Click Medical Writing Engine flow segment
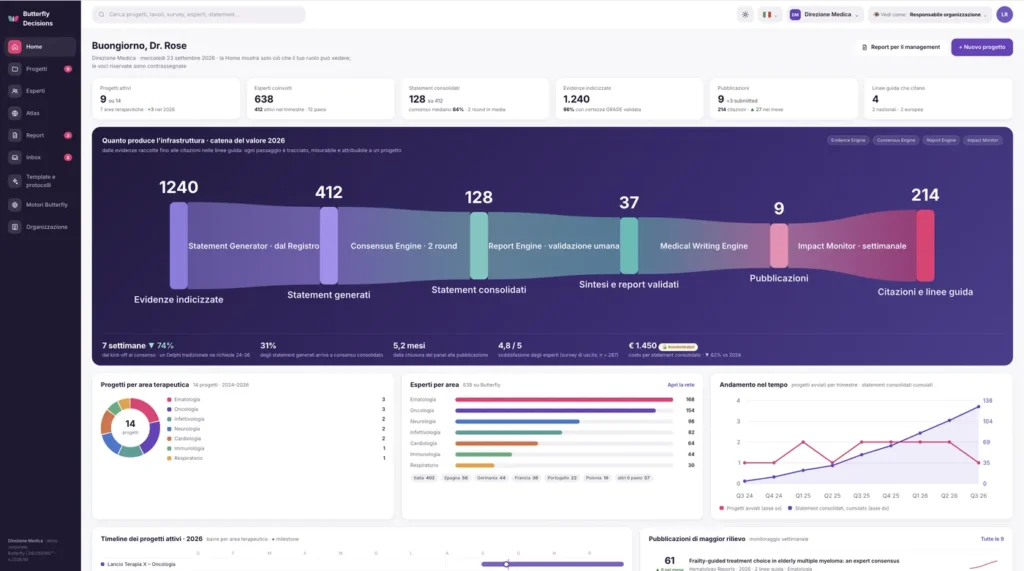The height and width of the screenshot is (571, 1024). click(x=703, y=246)
